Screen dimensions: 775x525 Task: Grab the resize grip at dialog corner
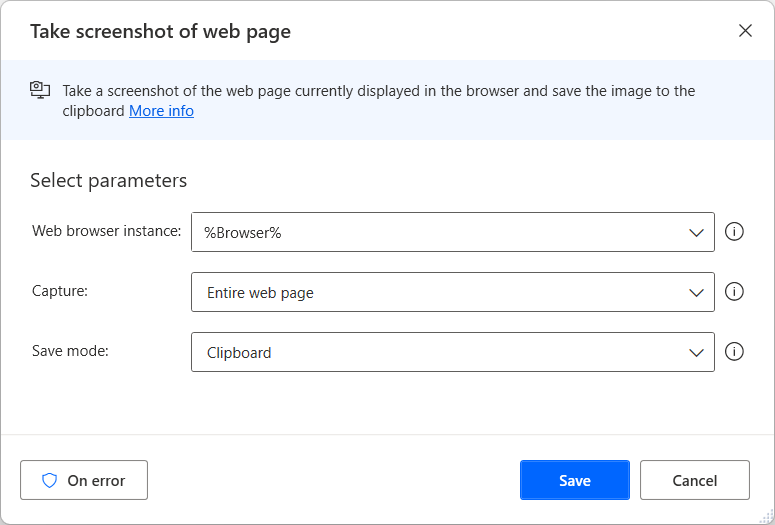pyautogui.click(x=765, y=515)
